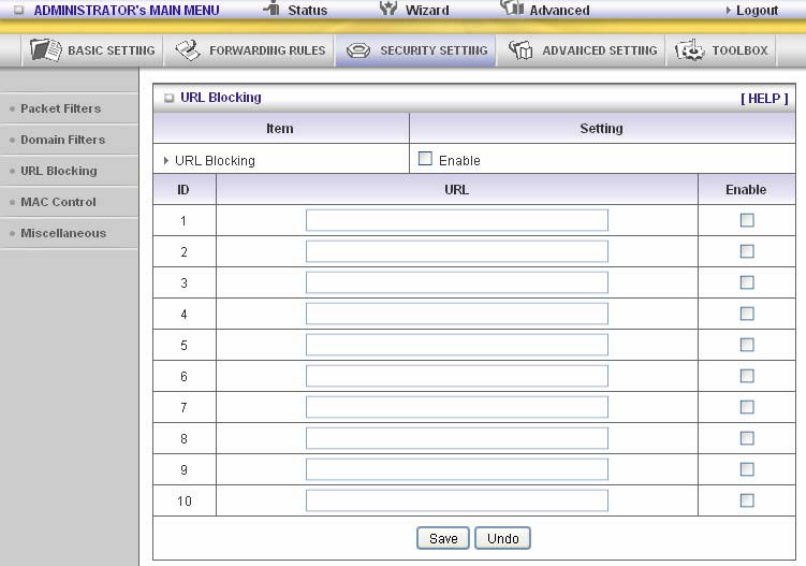This screenshot has height=566, width=806.
Task: Check Enable box for URL ID 6
Action: point(747,376)
